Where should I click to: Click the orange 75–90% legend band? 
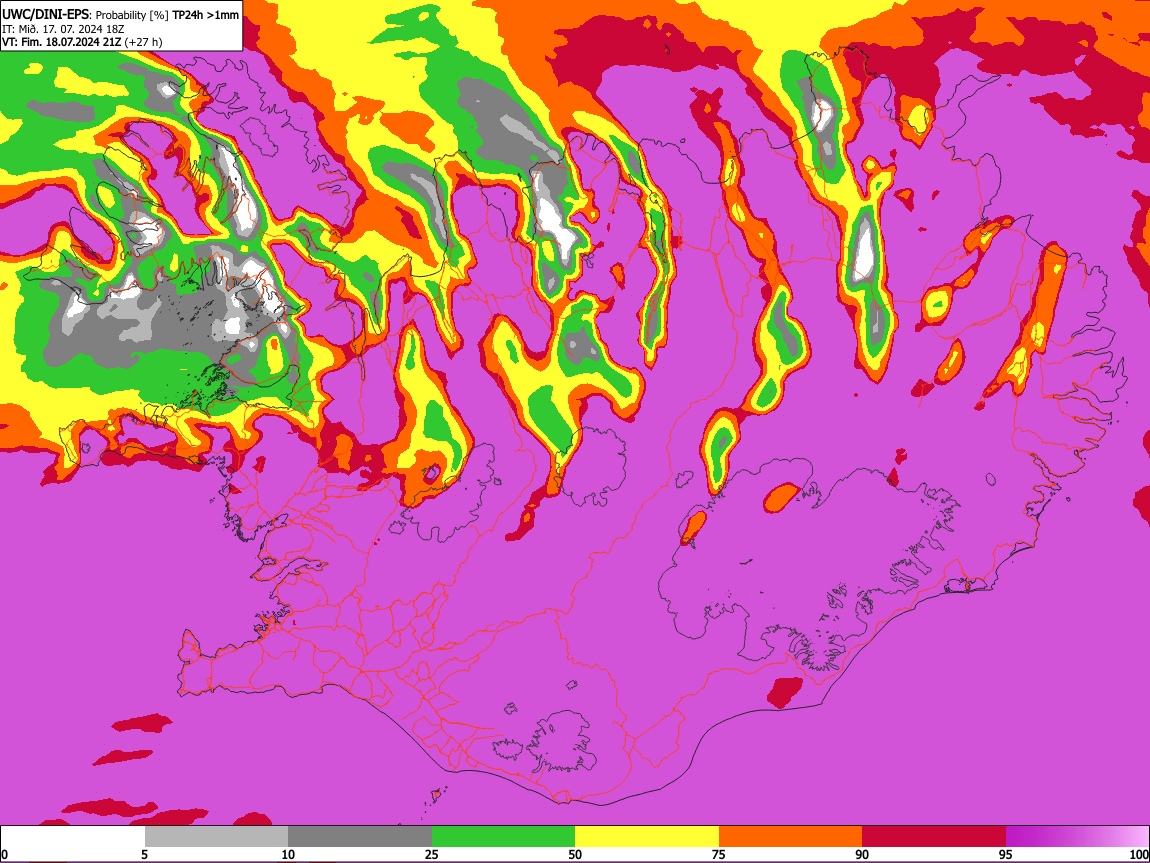click(x=790, y=837)
